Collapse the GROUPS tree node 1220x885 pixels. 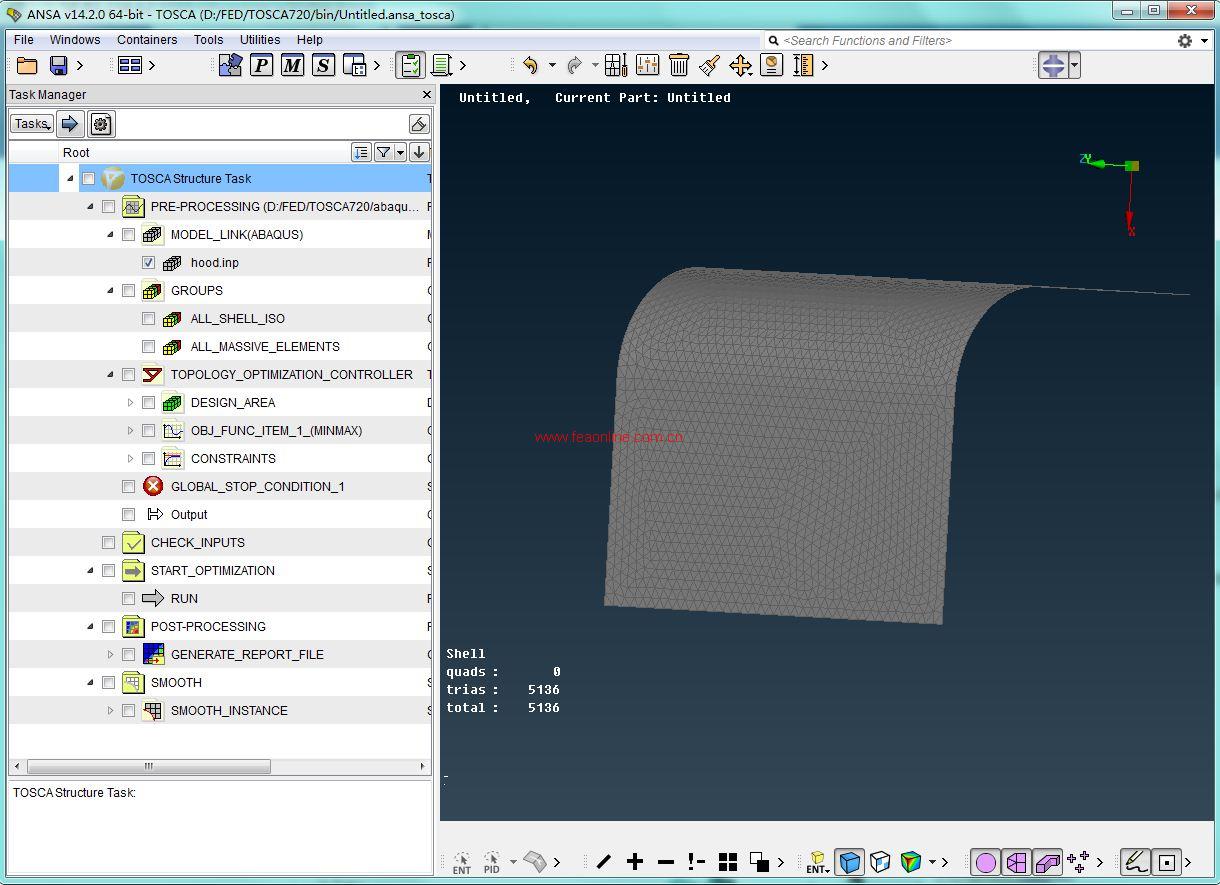[x=110, y=291]
